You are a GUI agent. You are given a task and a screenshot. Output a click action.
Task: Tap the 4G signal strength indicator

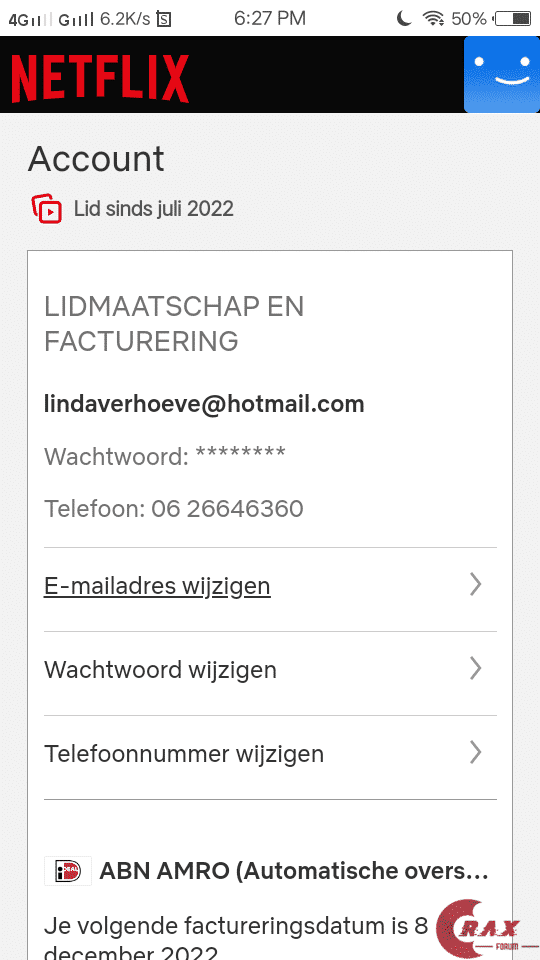[x=31, y=20]
